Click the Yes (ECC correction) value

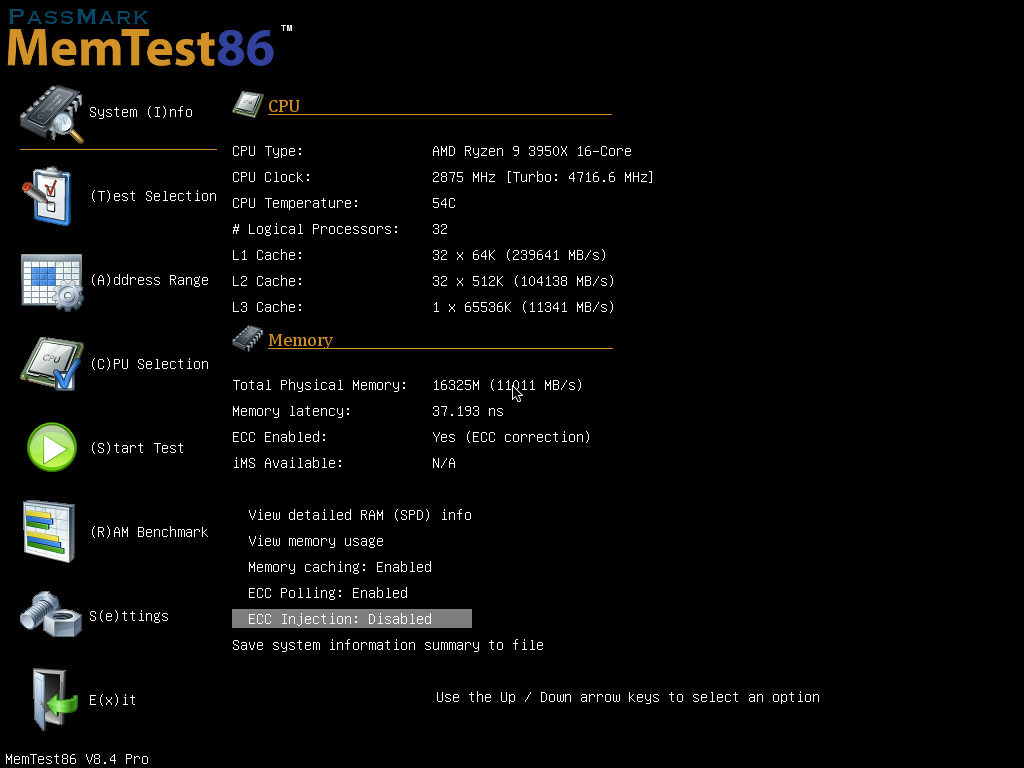point(511,437)
